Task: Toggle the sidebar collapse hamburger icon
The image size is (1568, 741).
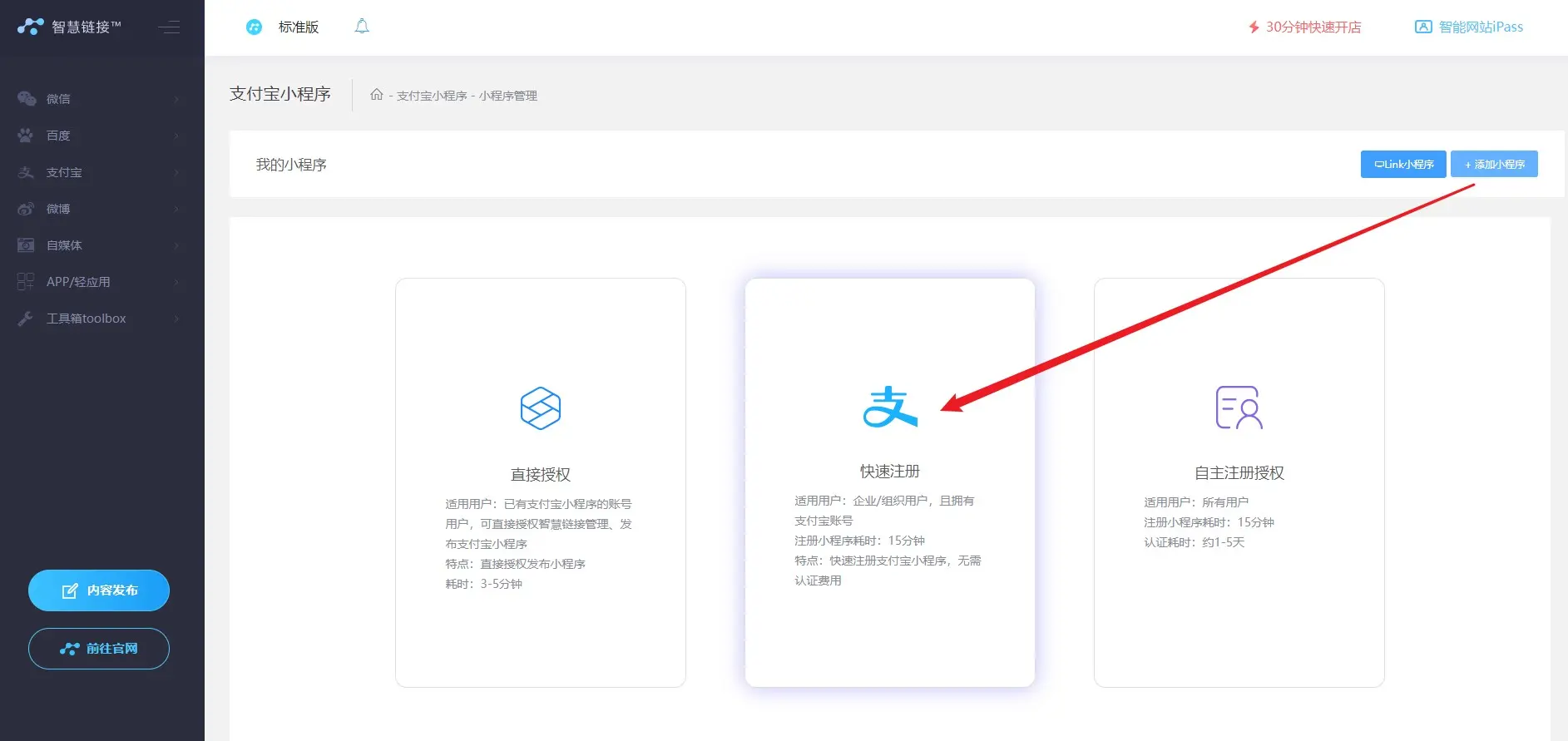Action: tap(169, 27)
